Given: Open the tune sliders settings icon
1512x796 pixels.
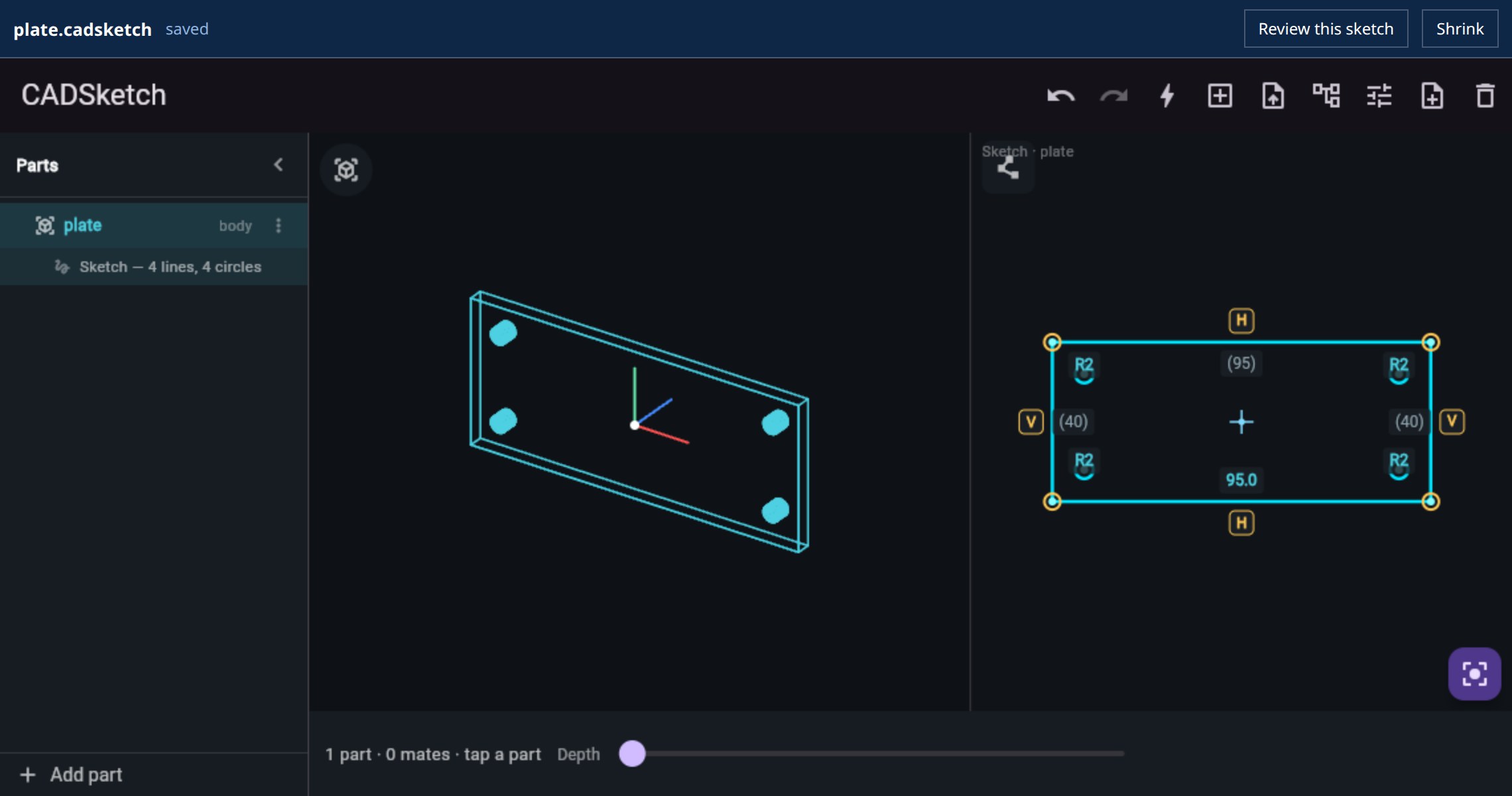Looking at the screenshot, I should (1379, 96).
